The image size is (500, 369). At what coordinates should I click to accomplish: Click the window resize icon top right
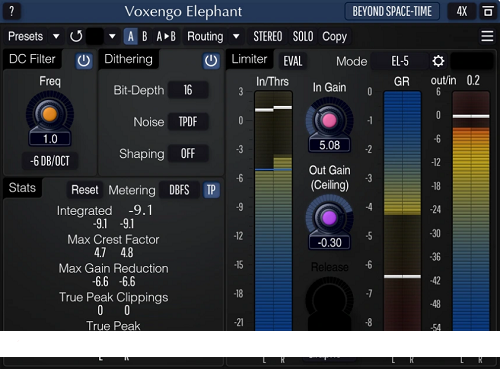pyautogui.click(x=488, y=12)
